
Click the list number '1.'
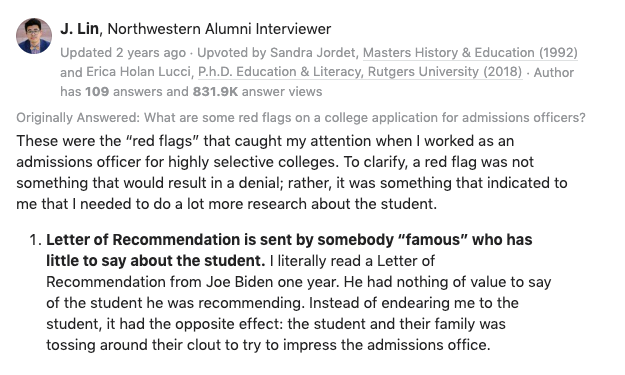(35, 240)
